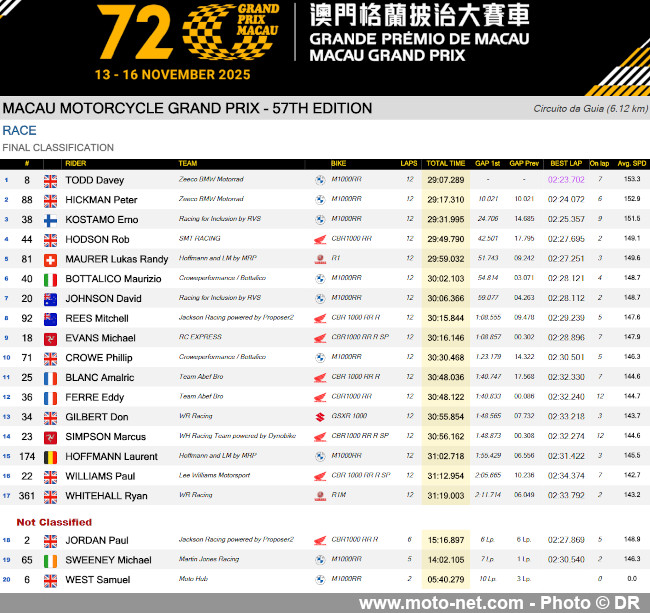Click the 13 - 16 NOVEMBER 2025 date
650x613 pixels.
tap(172, 75)
